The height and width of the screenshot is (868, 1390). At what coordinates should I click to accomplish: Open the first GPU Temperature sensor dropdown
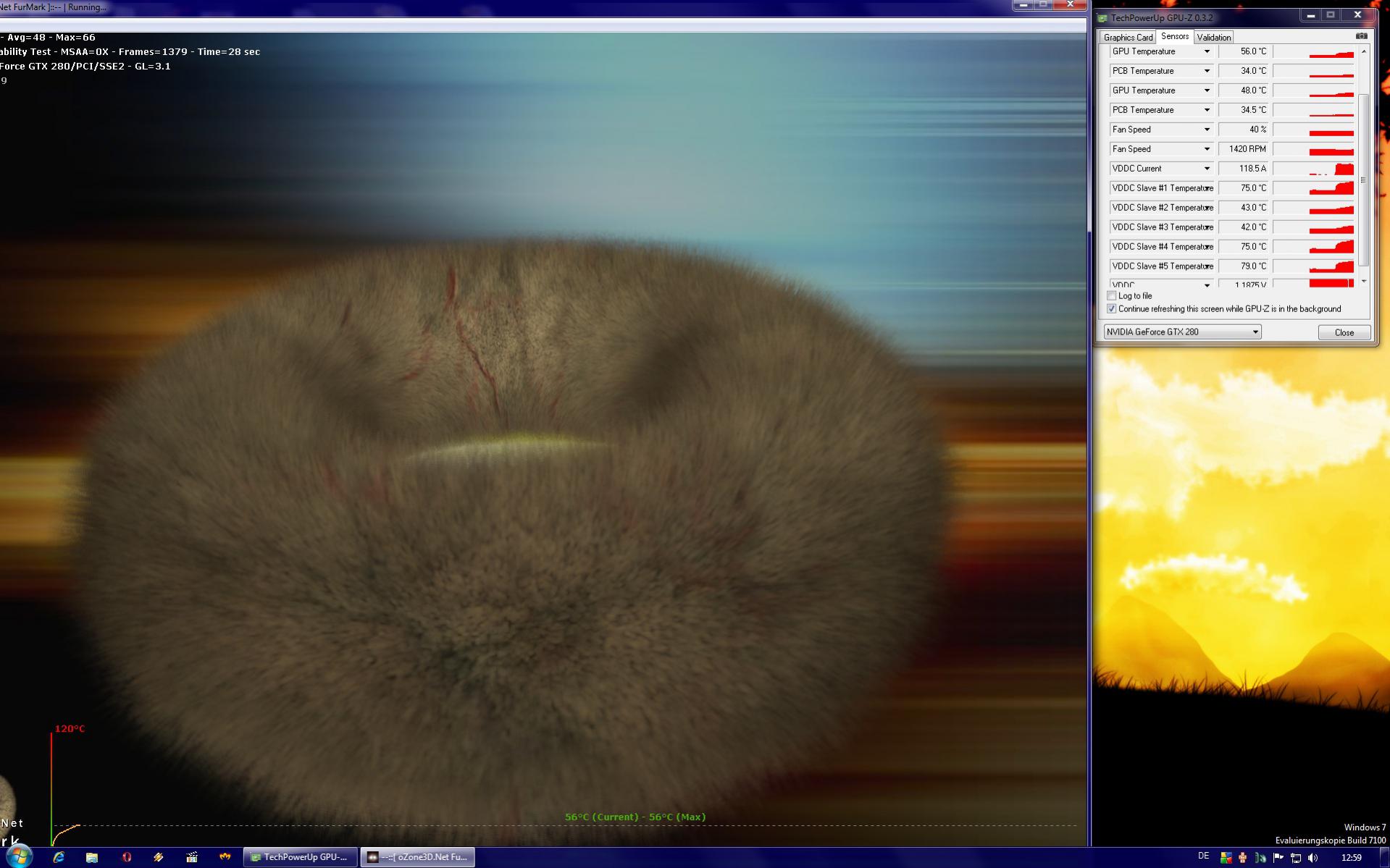point(1207,51)
